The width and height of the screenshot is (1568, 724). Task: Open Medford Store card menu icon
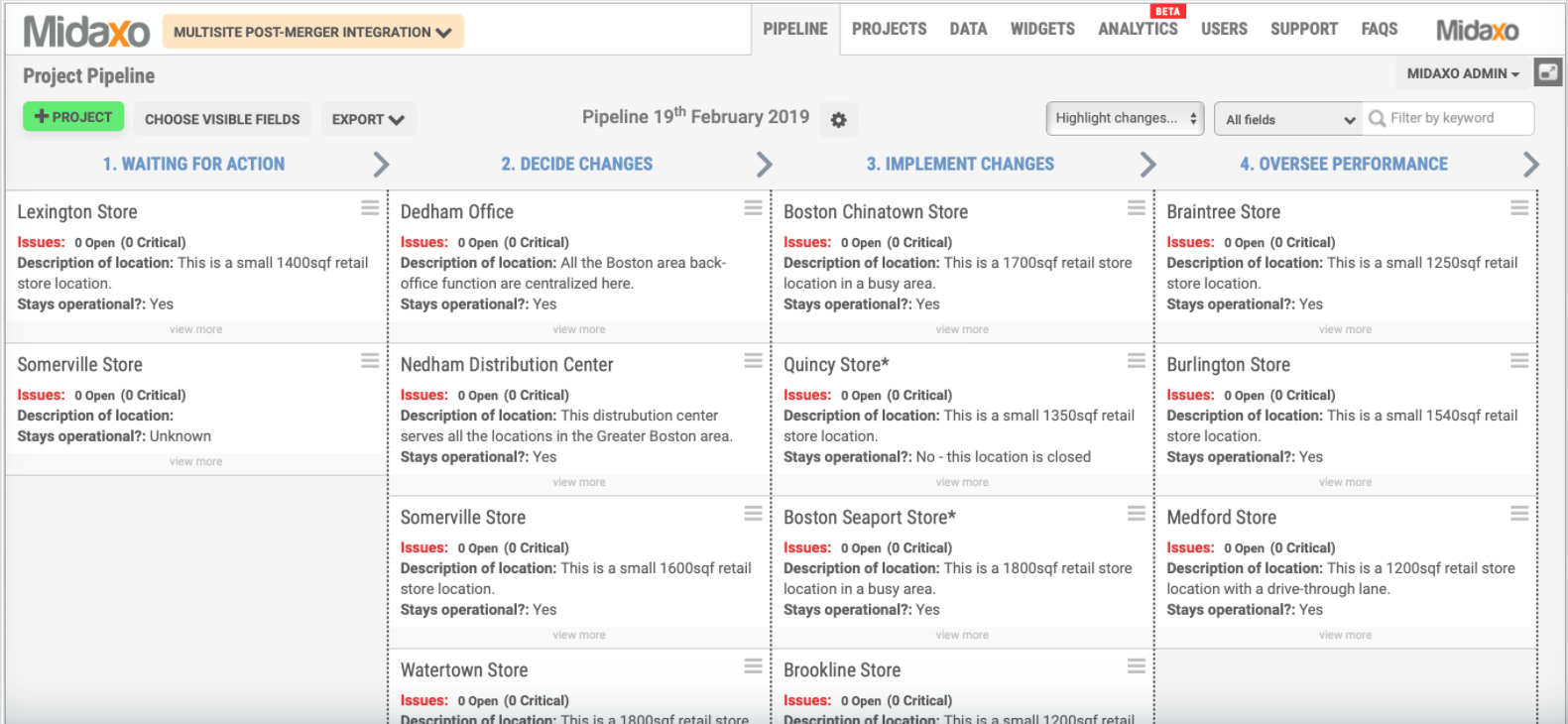(x=1519, y=514)
